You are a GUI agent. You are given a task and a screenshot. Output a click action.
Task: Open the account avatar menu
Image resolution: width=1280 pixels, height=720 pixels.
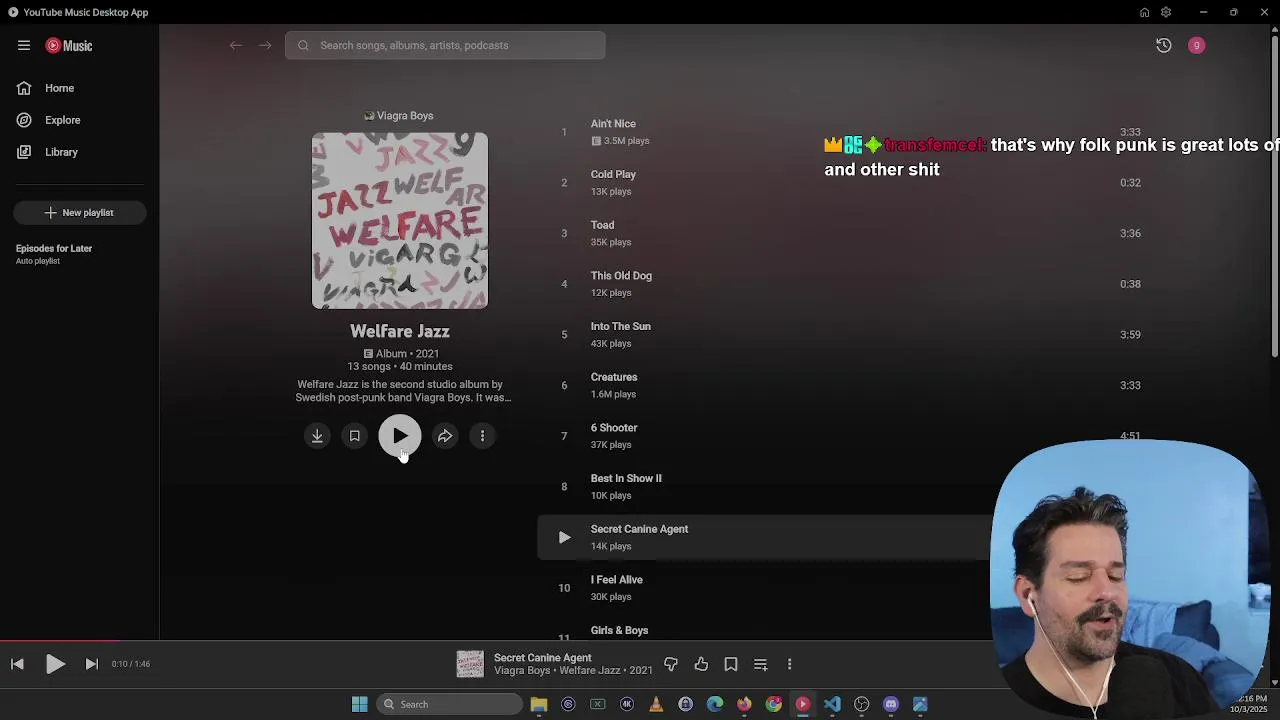[x=1197, y=45]
